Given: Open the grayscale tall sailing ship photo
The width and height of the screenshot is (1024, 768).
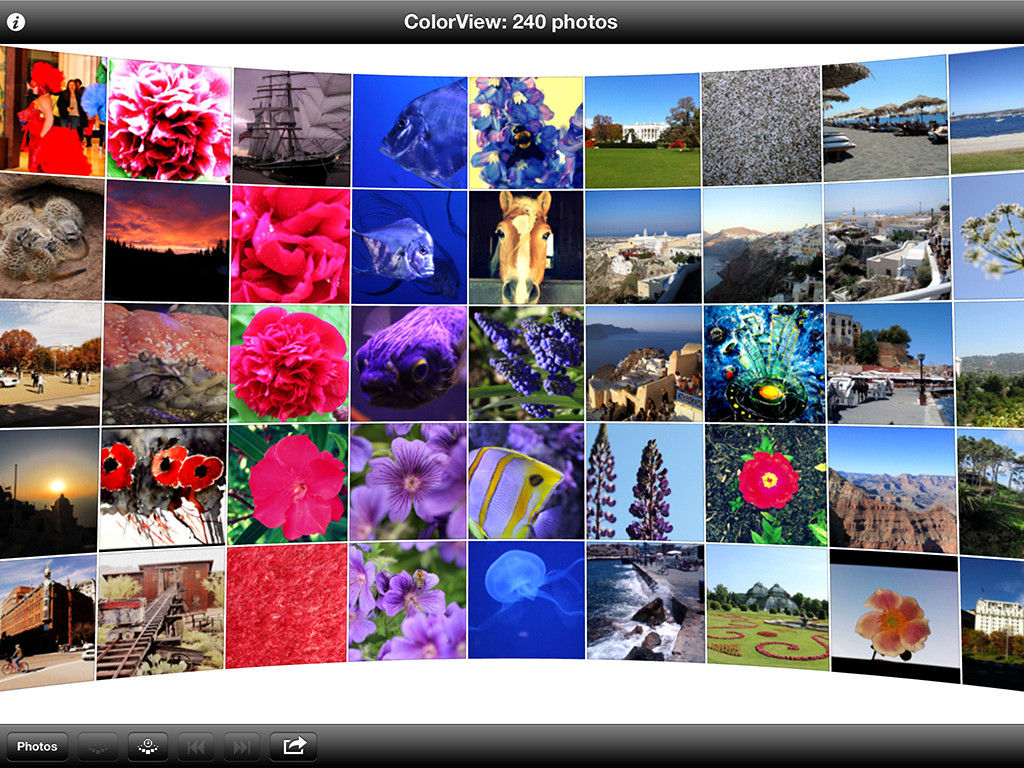Looking at the screenshot, I should click(292, 127).
